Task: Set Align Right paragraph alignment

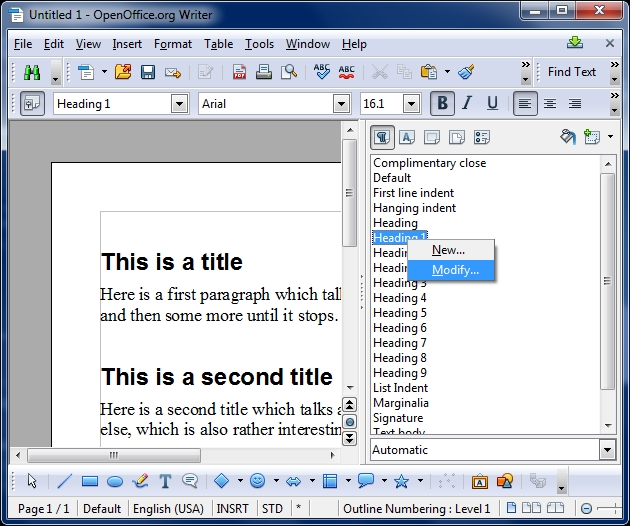Action: 575,104
